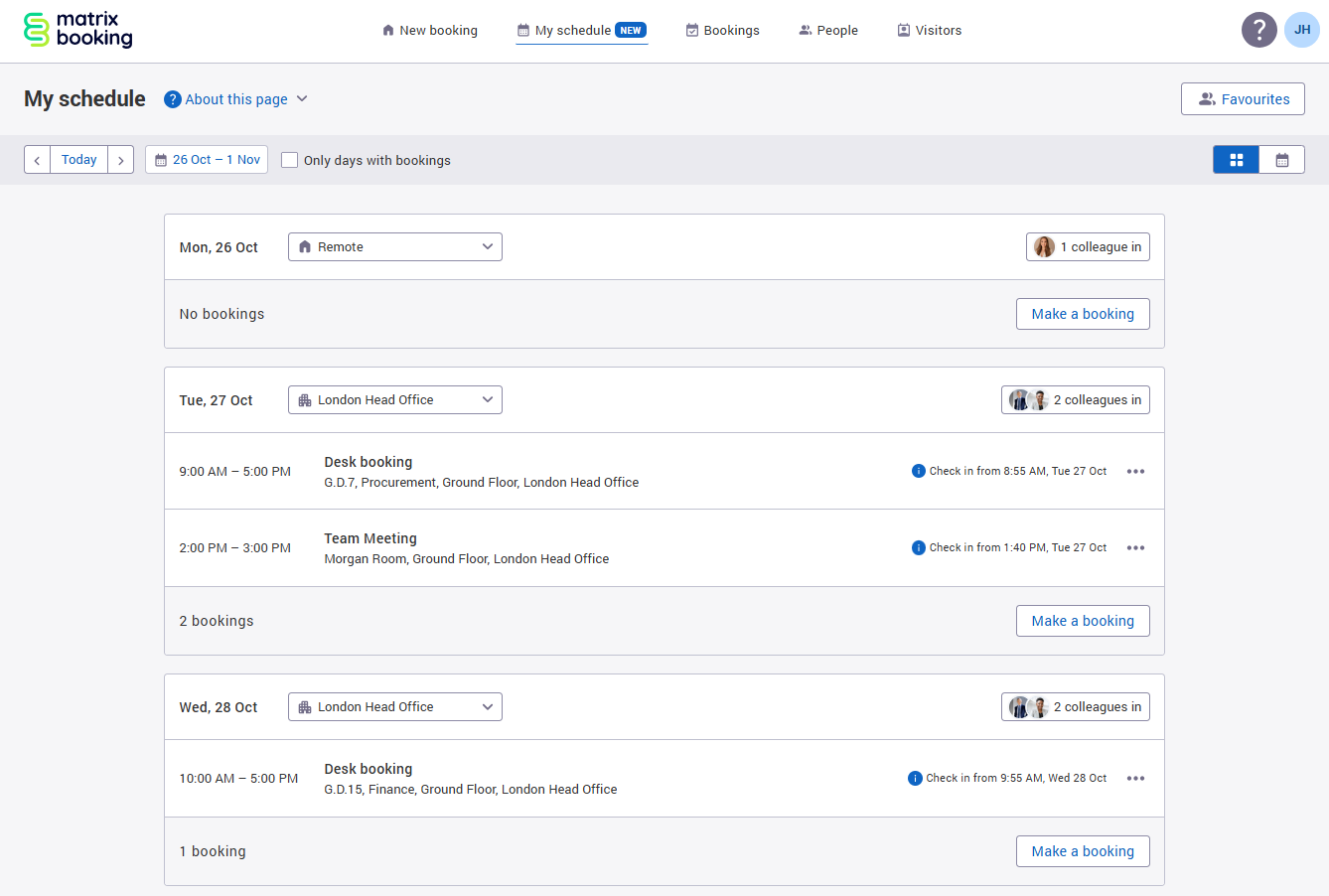Screen dimensions: 1329x896
Task: Tick Only days with bookings checkbox
Action: (x=290, y=160)
